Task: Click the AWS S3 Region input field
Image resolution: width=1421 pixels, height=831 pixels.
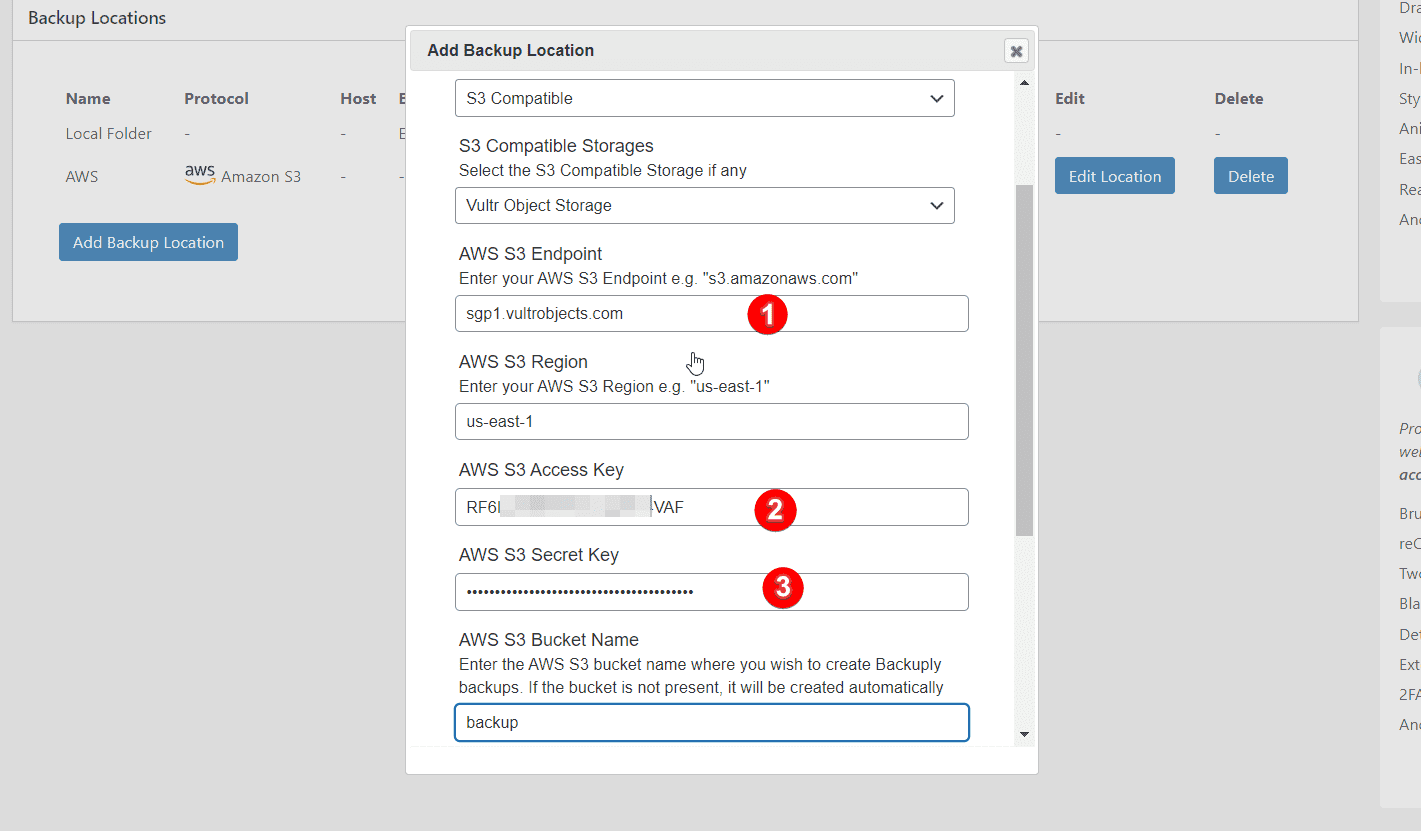Action: pyautogui.click(x=711, y=421)
